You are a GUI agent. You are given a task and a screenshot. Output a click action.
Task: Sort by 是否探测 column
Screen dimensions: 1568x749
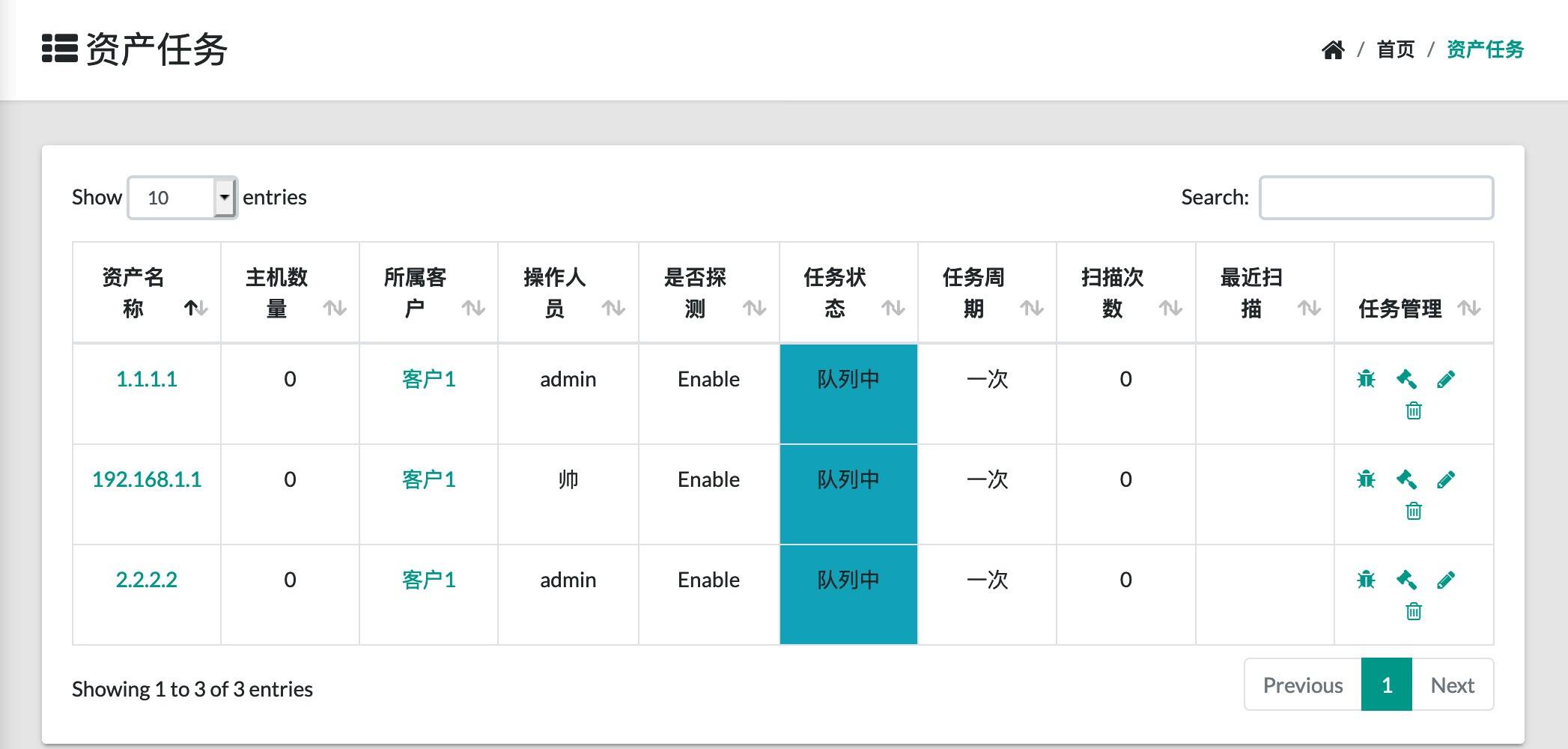708,293
